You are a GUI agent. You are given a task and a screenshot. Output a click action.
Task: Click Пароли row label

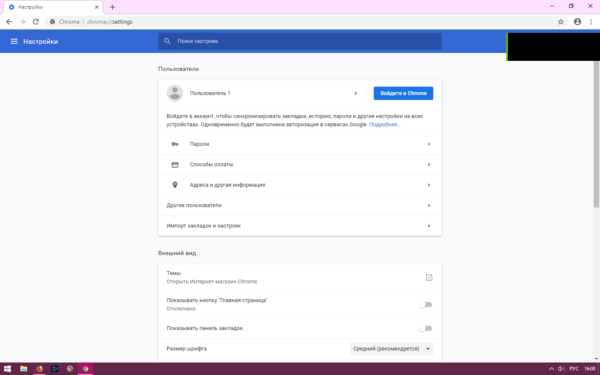(x=199, y=144)
